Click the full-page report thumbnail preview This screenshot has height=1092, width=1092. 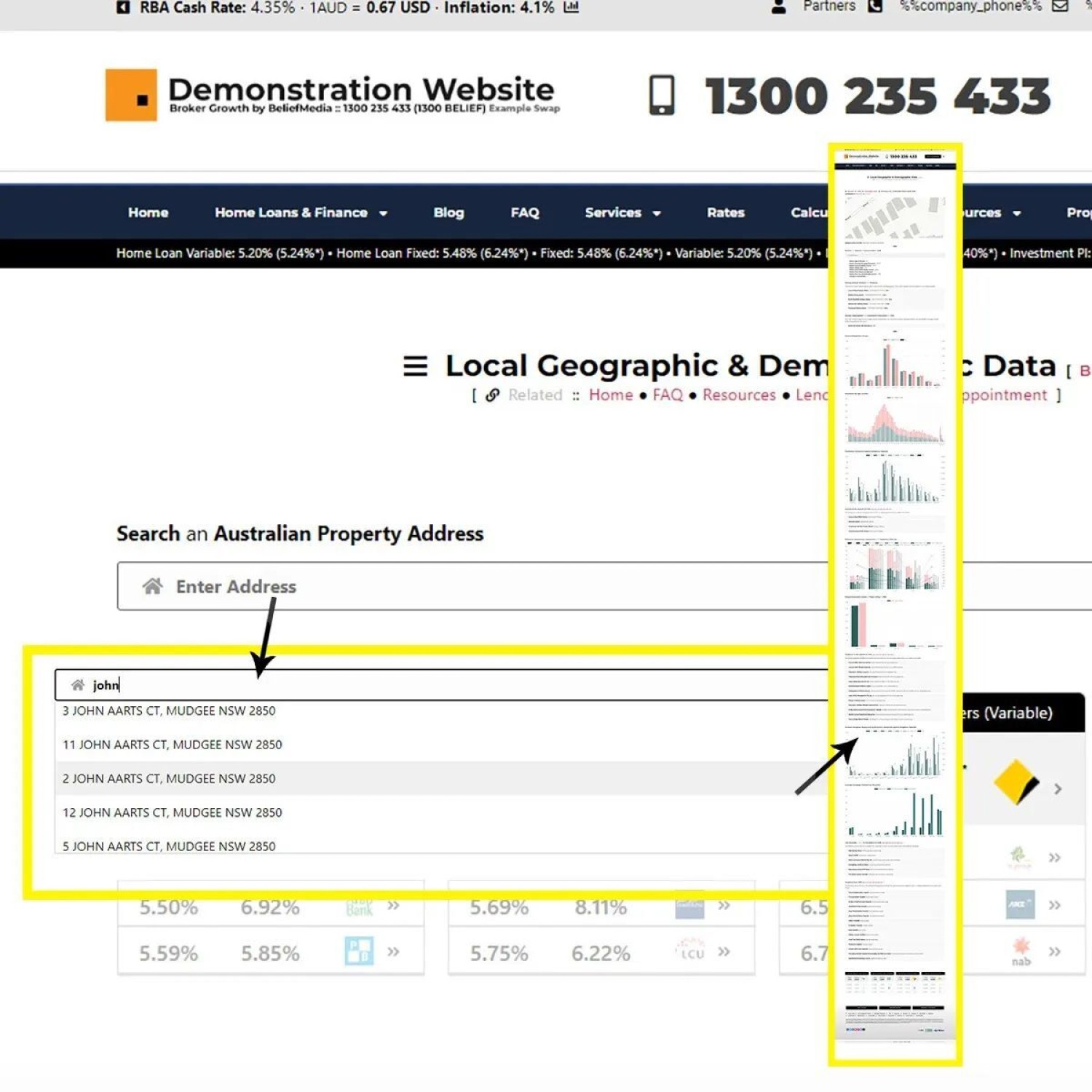point(895,604)
